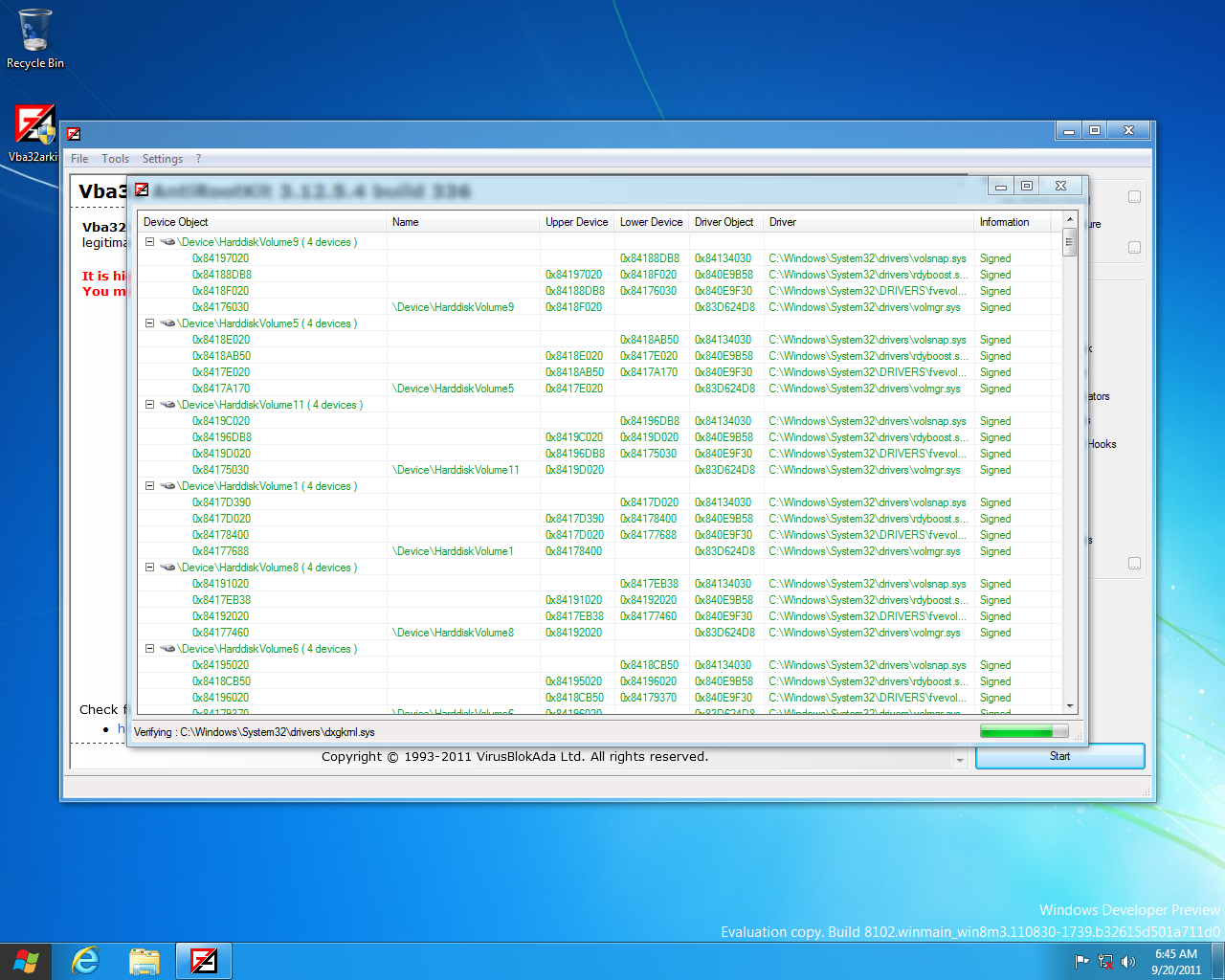
Task: Click the device list scroll-up arrow
Action: click(x=1070, y=220)
